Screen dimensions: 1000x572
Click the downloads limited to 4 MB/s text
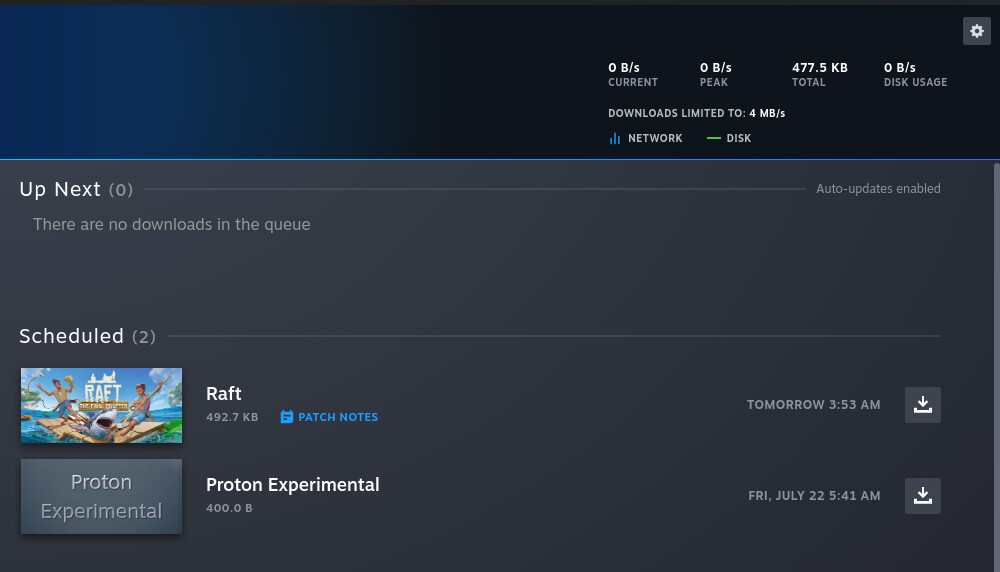pyautogui.click(x=696, y=113)
